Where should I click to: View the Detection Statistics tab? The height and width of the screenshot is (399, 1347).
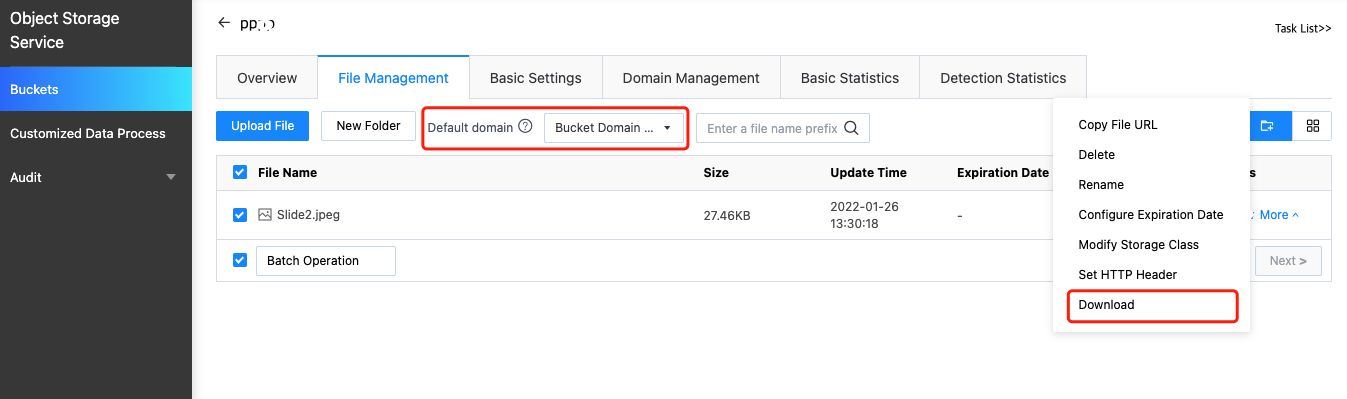1003,78
